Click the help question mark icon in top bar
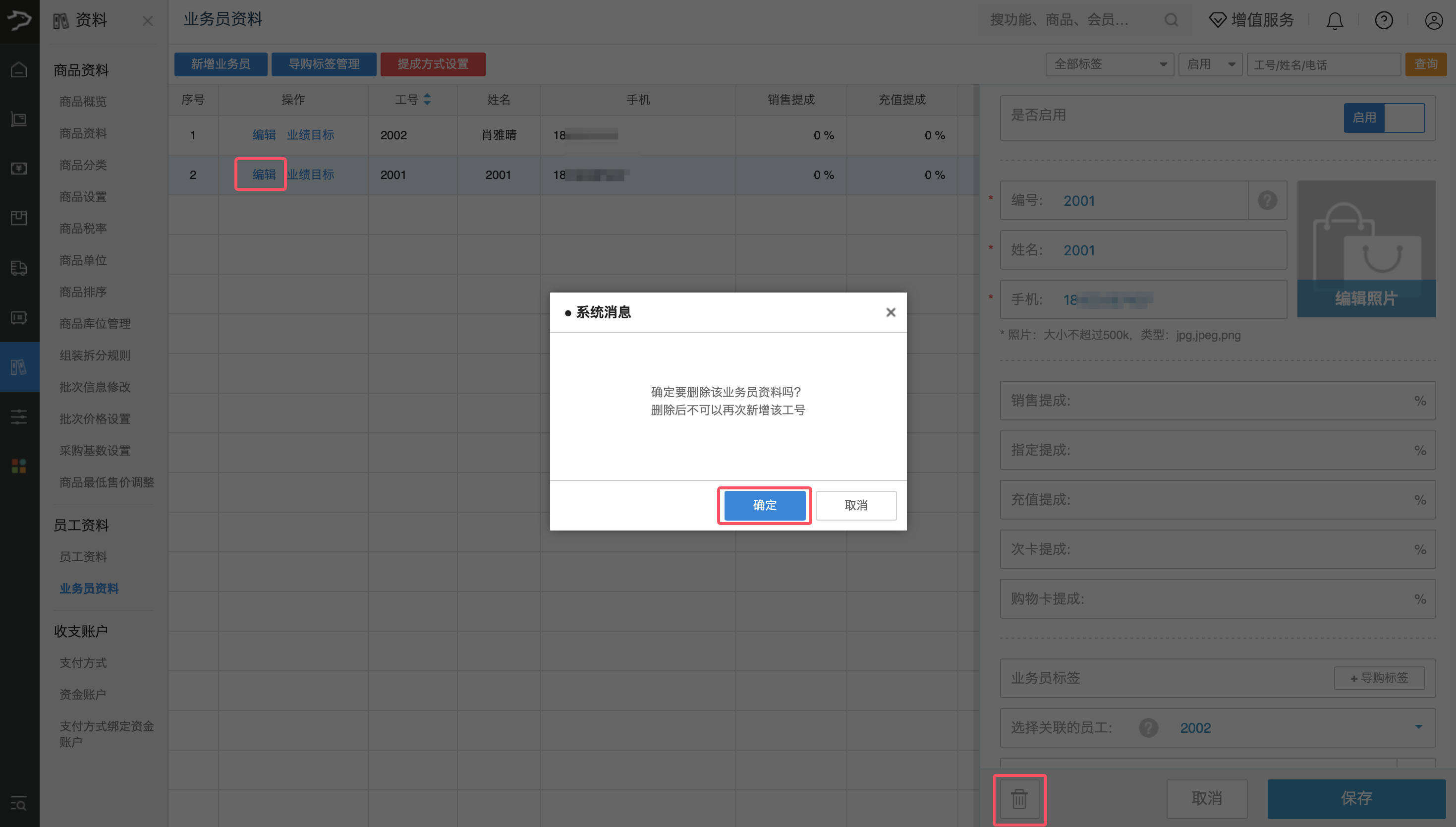The height and width of the screenshot is (827, 1456). tap(1383, 21)
